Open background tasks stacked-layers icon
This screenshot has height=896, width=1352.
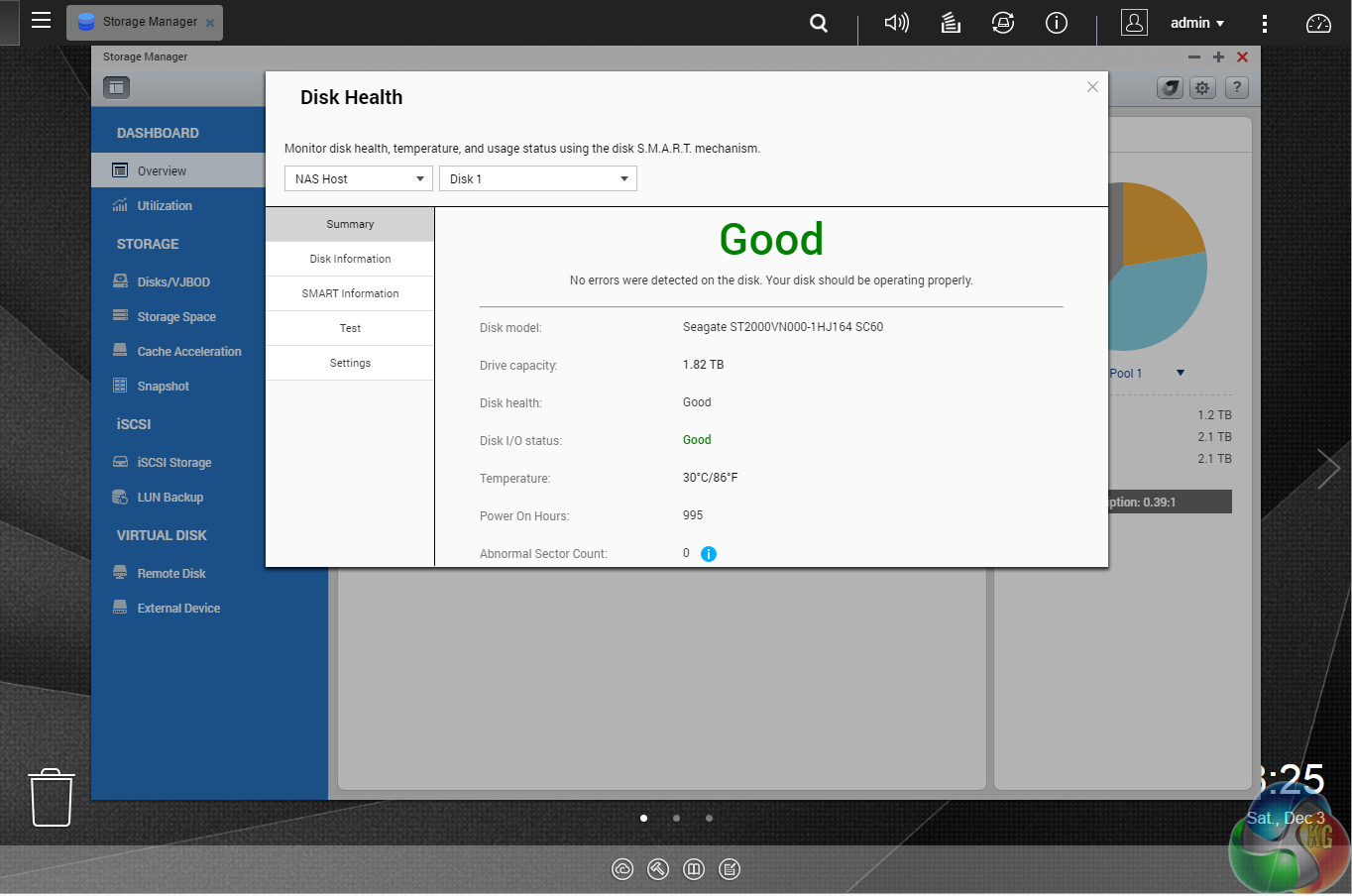tap(951, 23)
